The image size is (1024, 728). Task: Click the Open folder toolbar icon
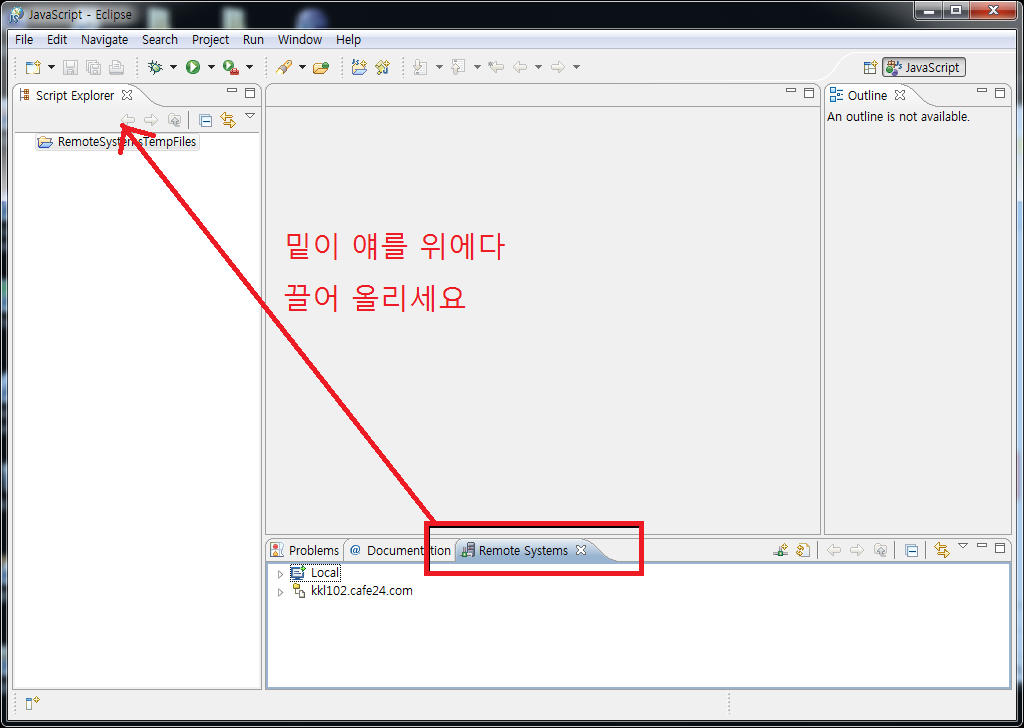click(321, 68)
